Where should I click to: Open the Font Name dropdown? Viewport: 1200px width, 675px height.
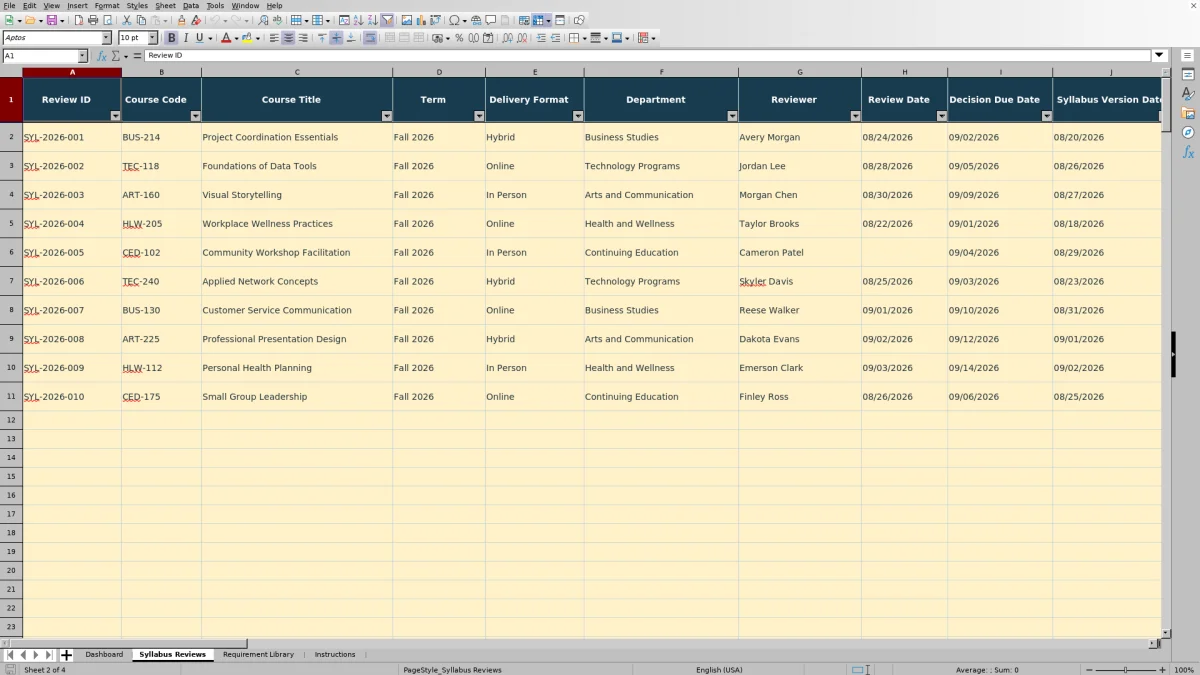[x=106, y=38]
